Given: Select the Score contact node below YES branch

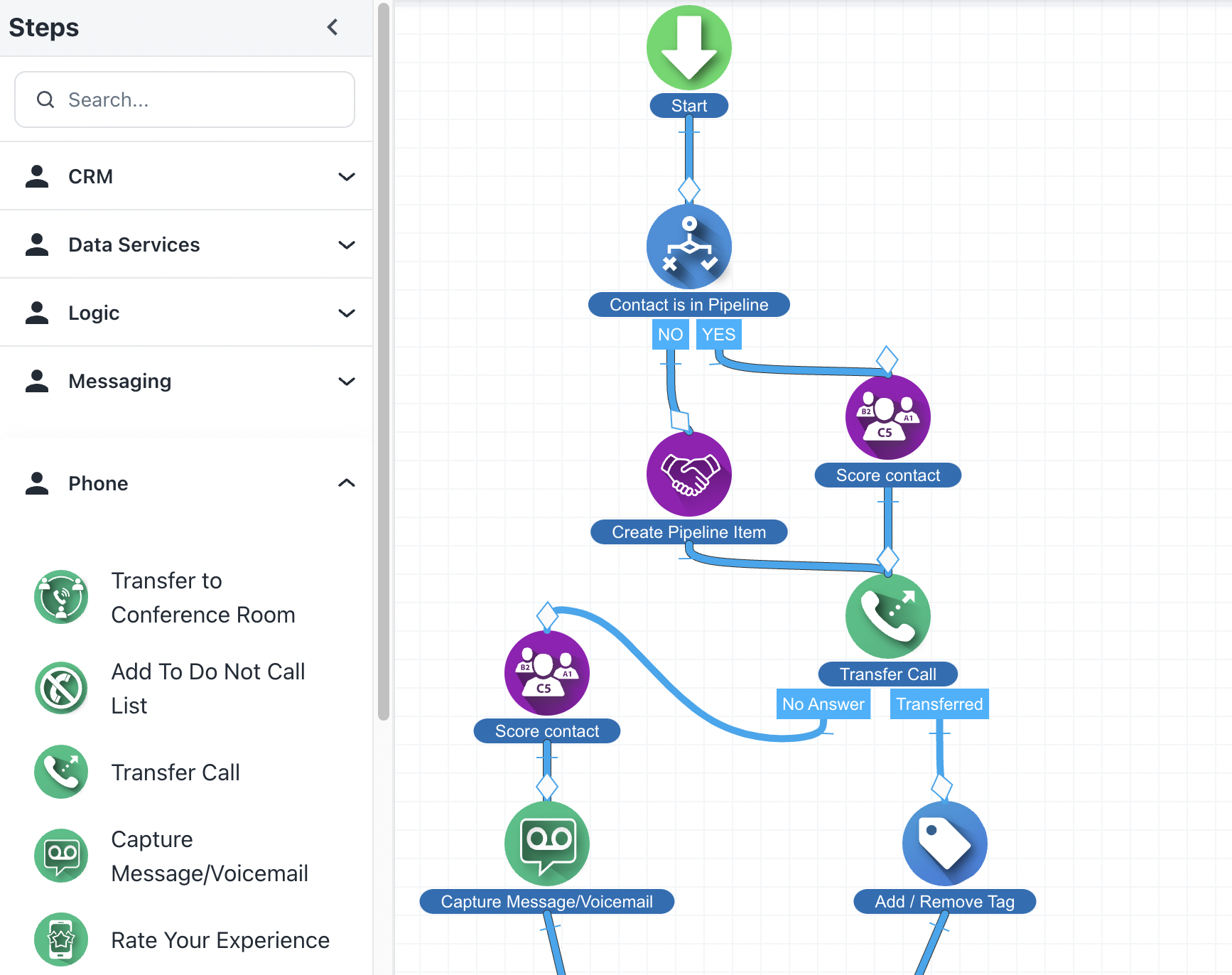Looking at the screenshot, I should (x=887, y=417).
